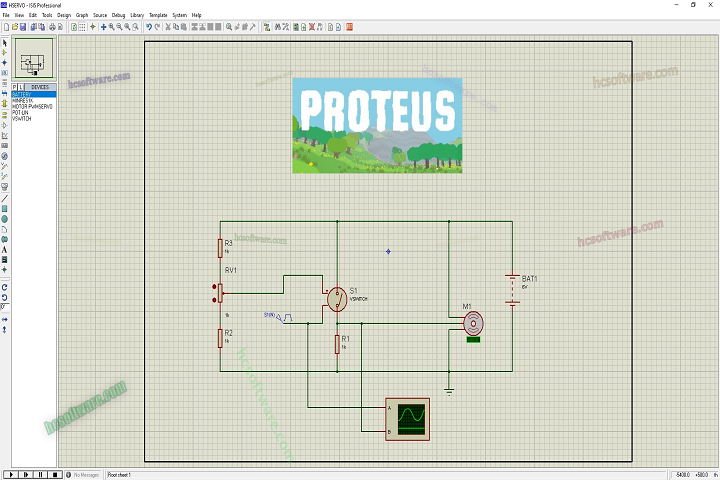Viewport: 720px width, 480px height.
Task: Click the RV1 potentiometer component
Action: click(x=219, y=293)
